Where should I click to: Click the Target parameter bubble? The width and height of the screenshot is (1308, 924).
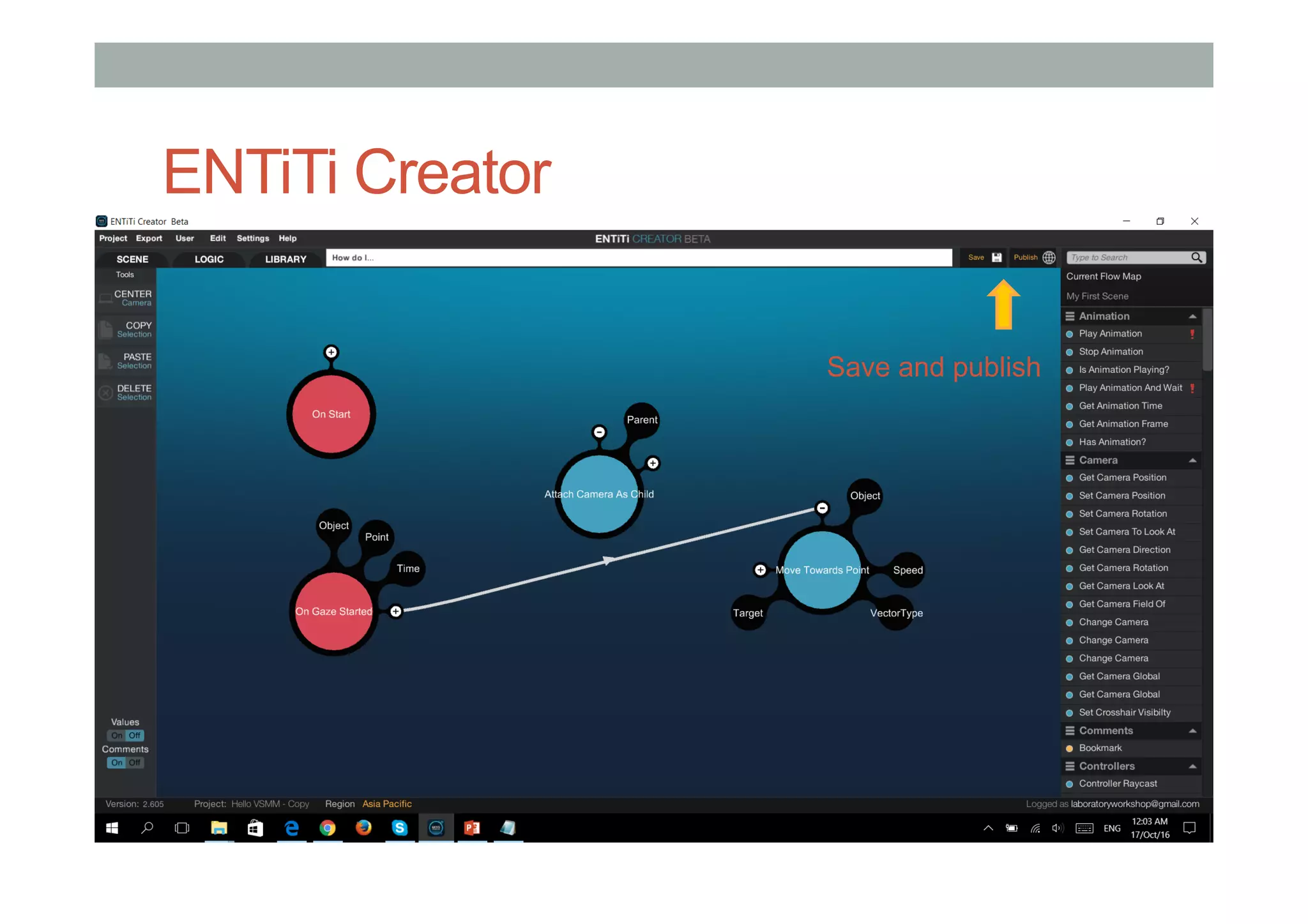748,613
